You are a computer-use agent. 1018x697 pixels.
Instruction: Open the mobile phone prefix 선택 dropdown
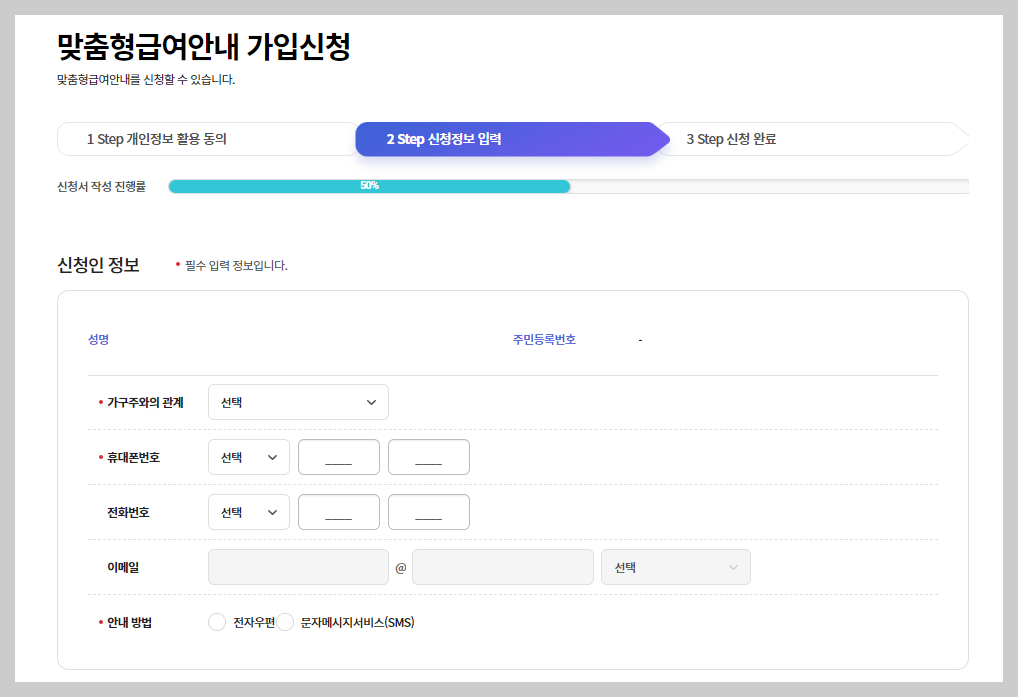click(x=248, y=456)
